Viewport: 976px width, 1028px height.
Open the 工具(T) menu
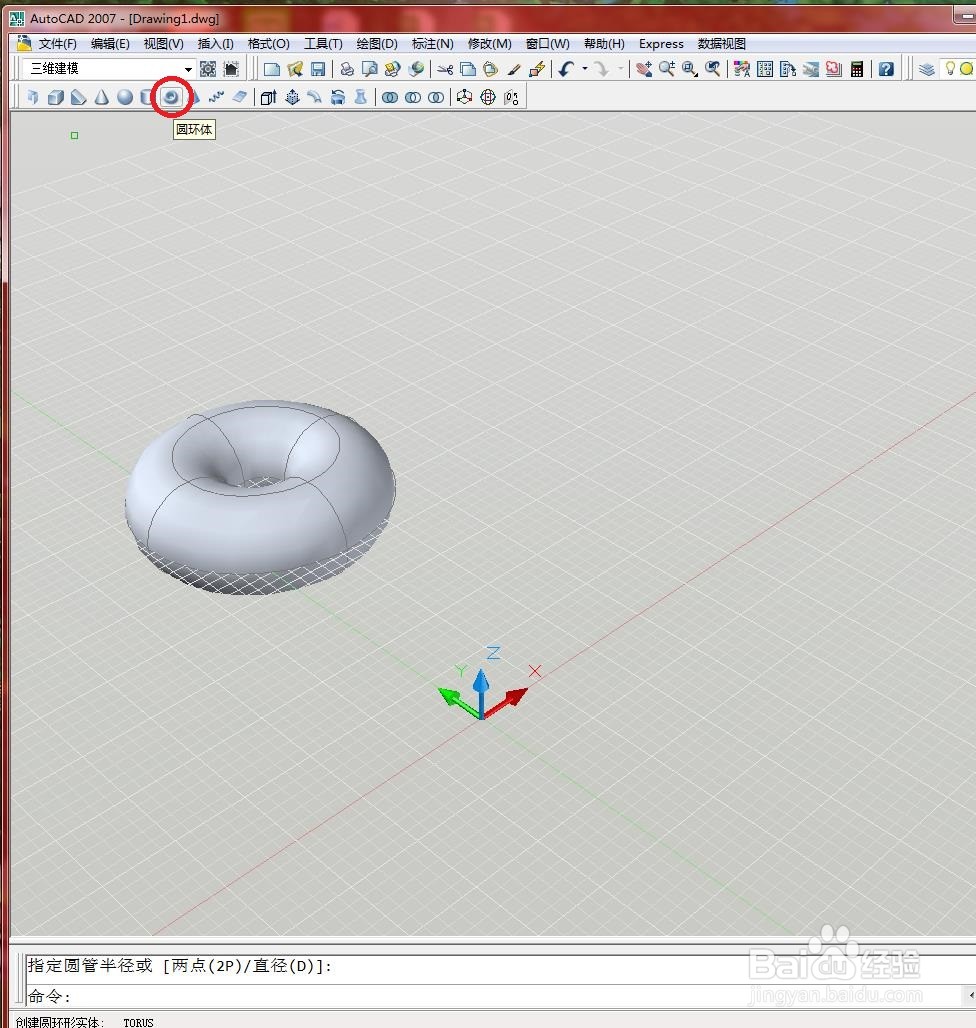click(x=323, y=44)
